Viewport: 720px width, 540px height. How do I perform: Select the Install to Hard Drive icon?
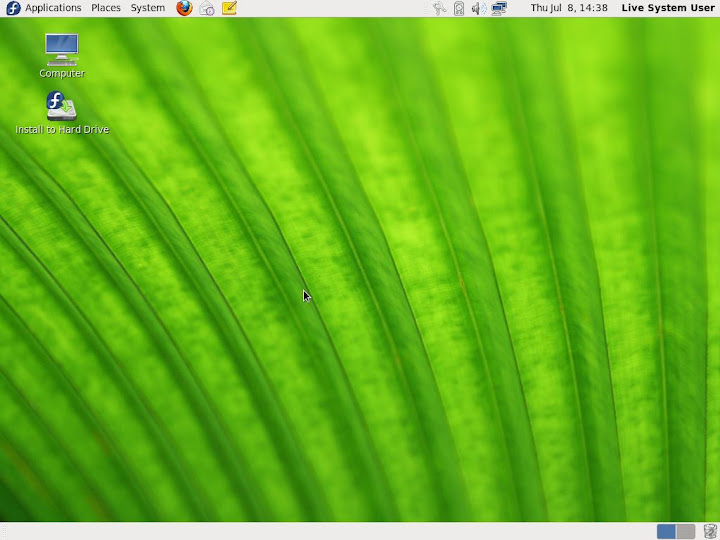(62, 112)
